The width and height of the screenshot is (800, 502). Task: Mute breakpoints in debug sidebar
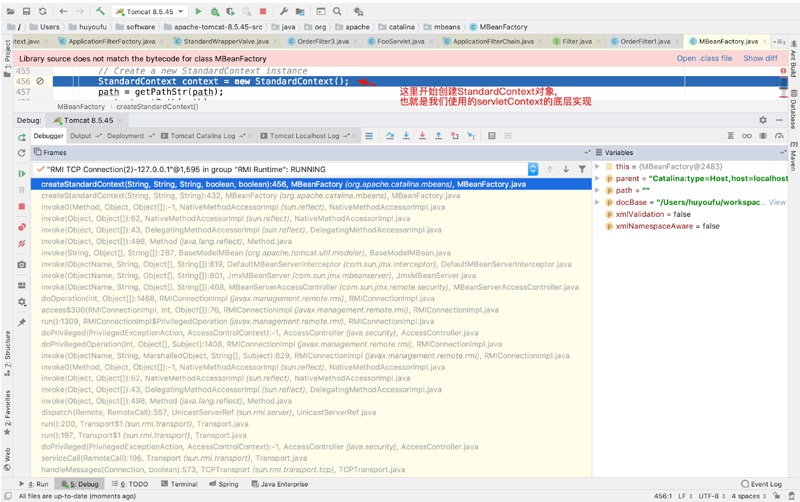[22, 243]
